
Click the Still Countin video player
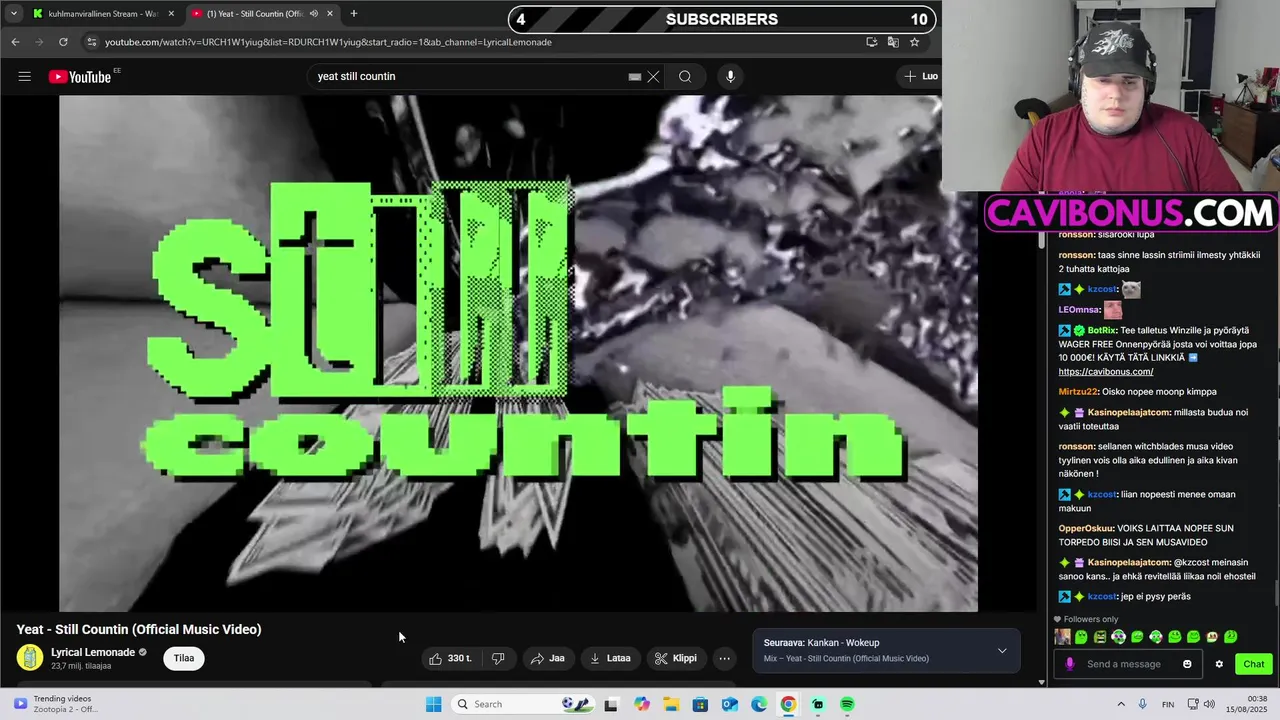click(518, 353)
